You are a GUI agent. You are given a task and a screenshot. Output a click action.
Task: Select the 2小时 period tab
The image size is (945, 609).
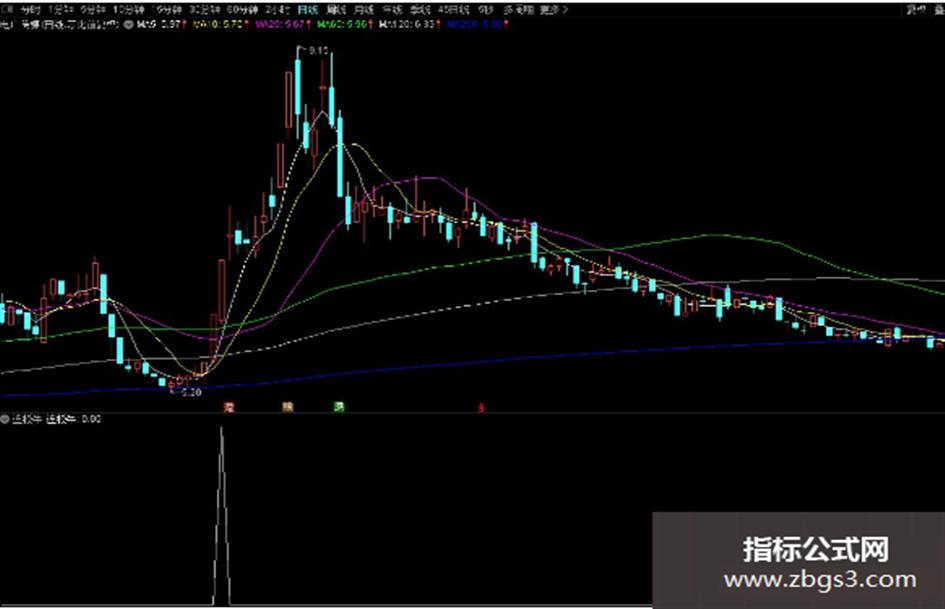point(277,10)
